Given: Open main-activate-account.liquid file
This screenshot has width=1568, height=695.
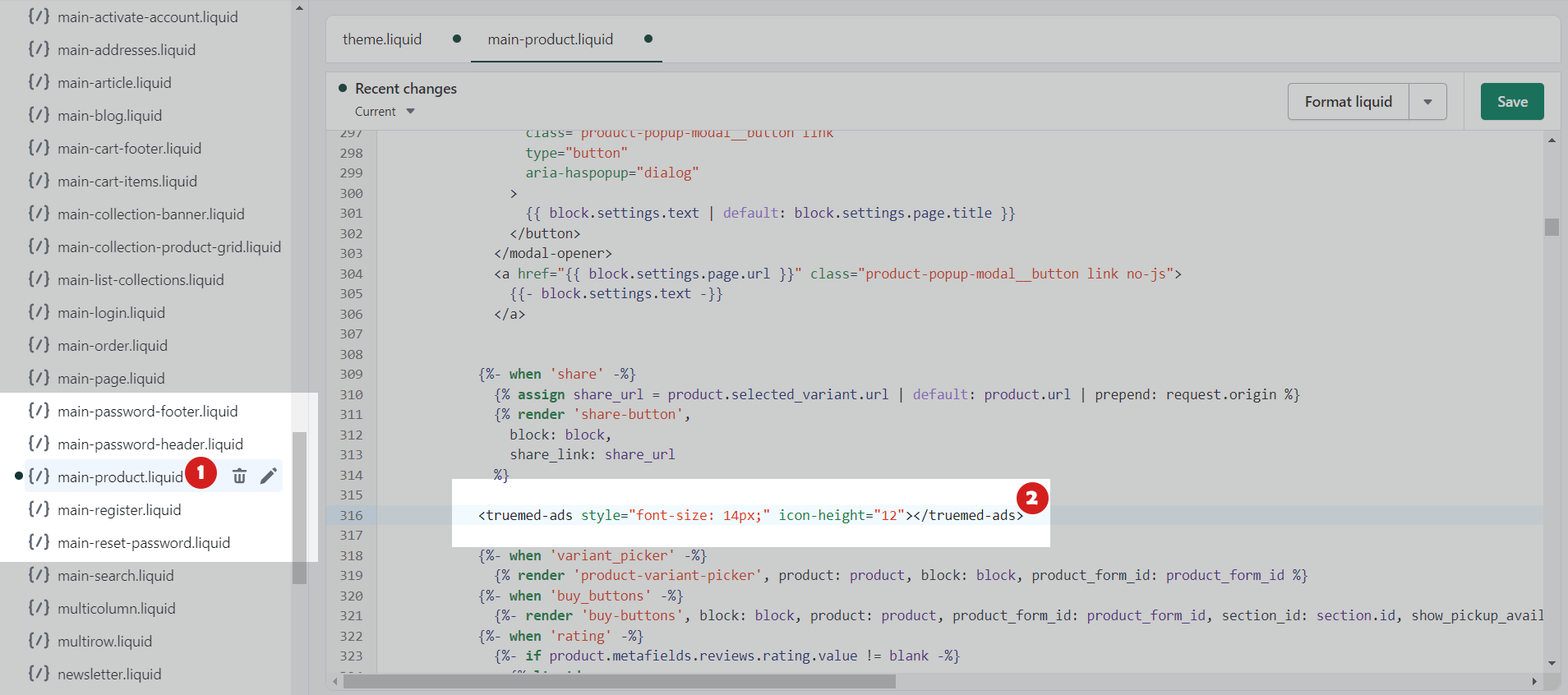Looking at the screenshot, I should (x=148, y=16).
